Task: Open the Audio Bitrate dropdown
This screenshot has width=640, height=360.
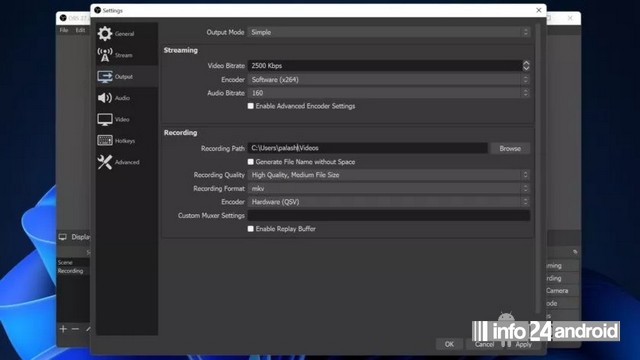Action: 389,93
